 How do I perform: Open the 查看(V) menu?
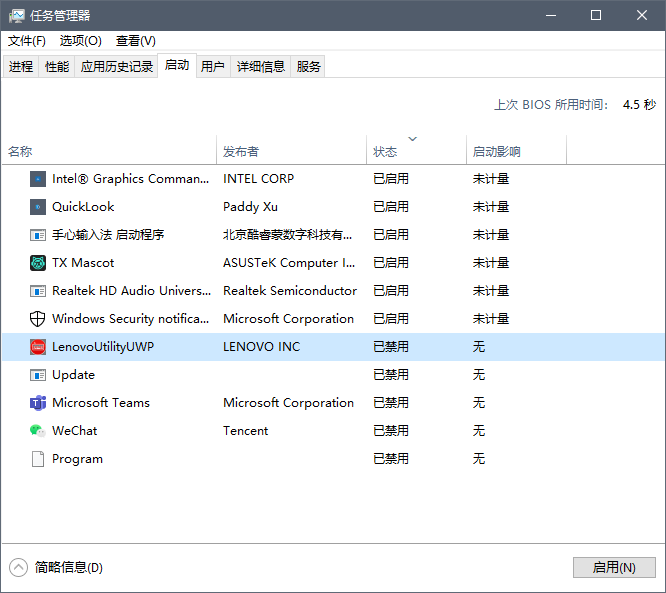(136, 41)
